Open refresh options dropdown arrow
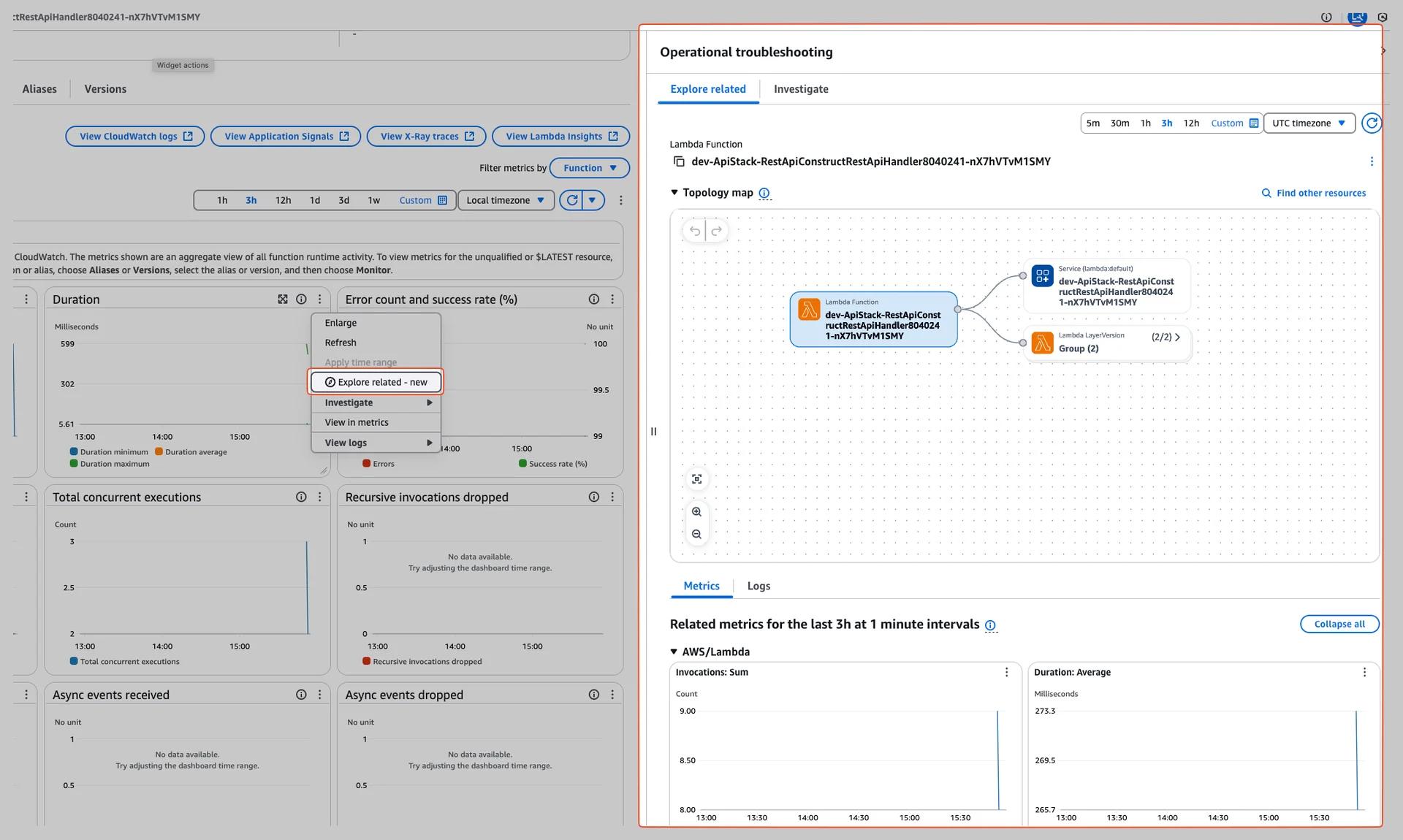1403x840 pixels. coord(593,200)
